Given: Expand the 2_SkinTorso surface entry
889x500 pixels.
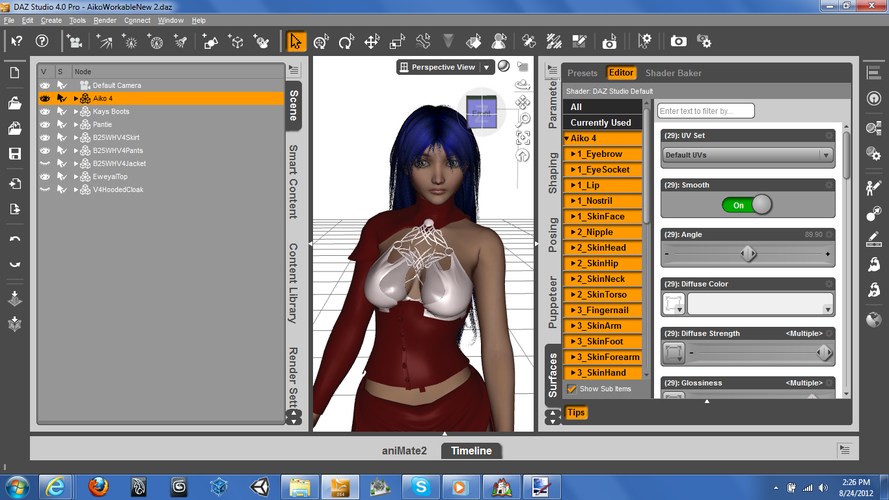Looking at the screenshot, I should pyautogui.click(x=573, y=294).
